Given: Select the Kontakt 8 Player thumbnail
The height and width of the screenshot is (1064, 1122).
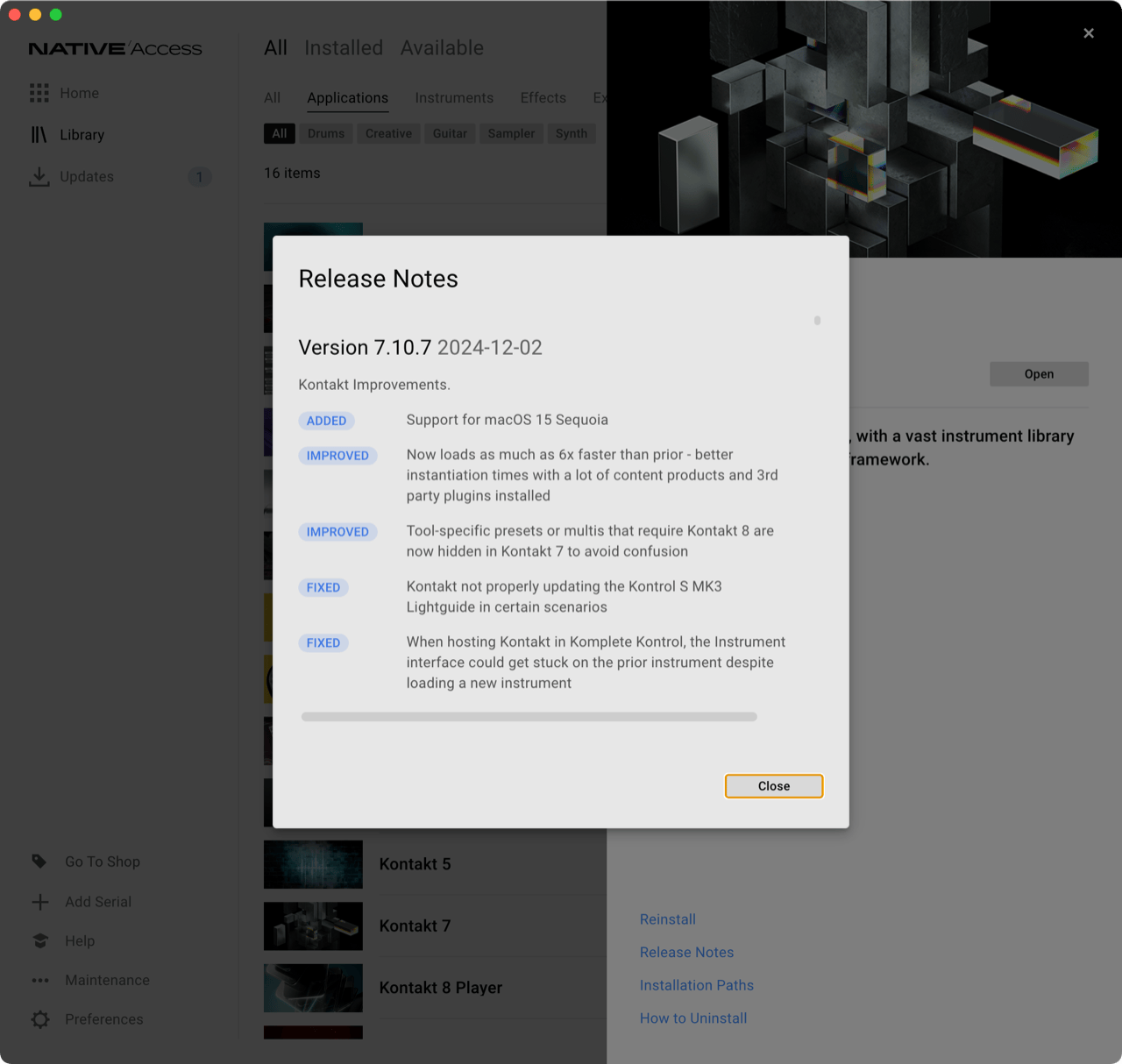Looking at the screenshot, I should coord(313,988).
